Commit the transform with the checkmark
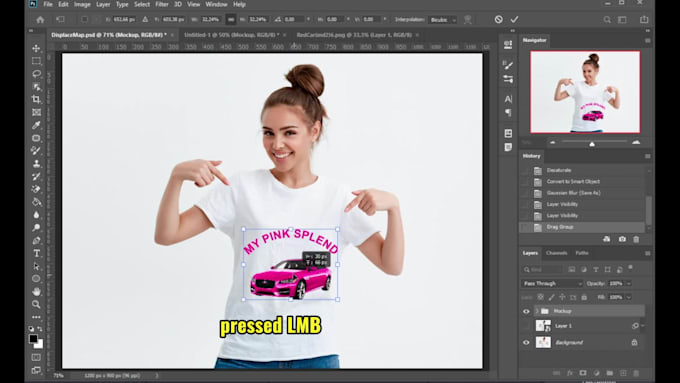This screenshot has height=383, width=680. (x=514, y=20)
